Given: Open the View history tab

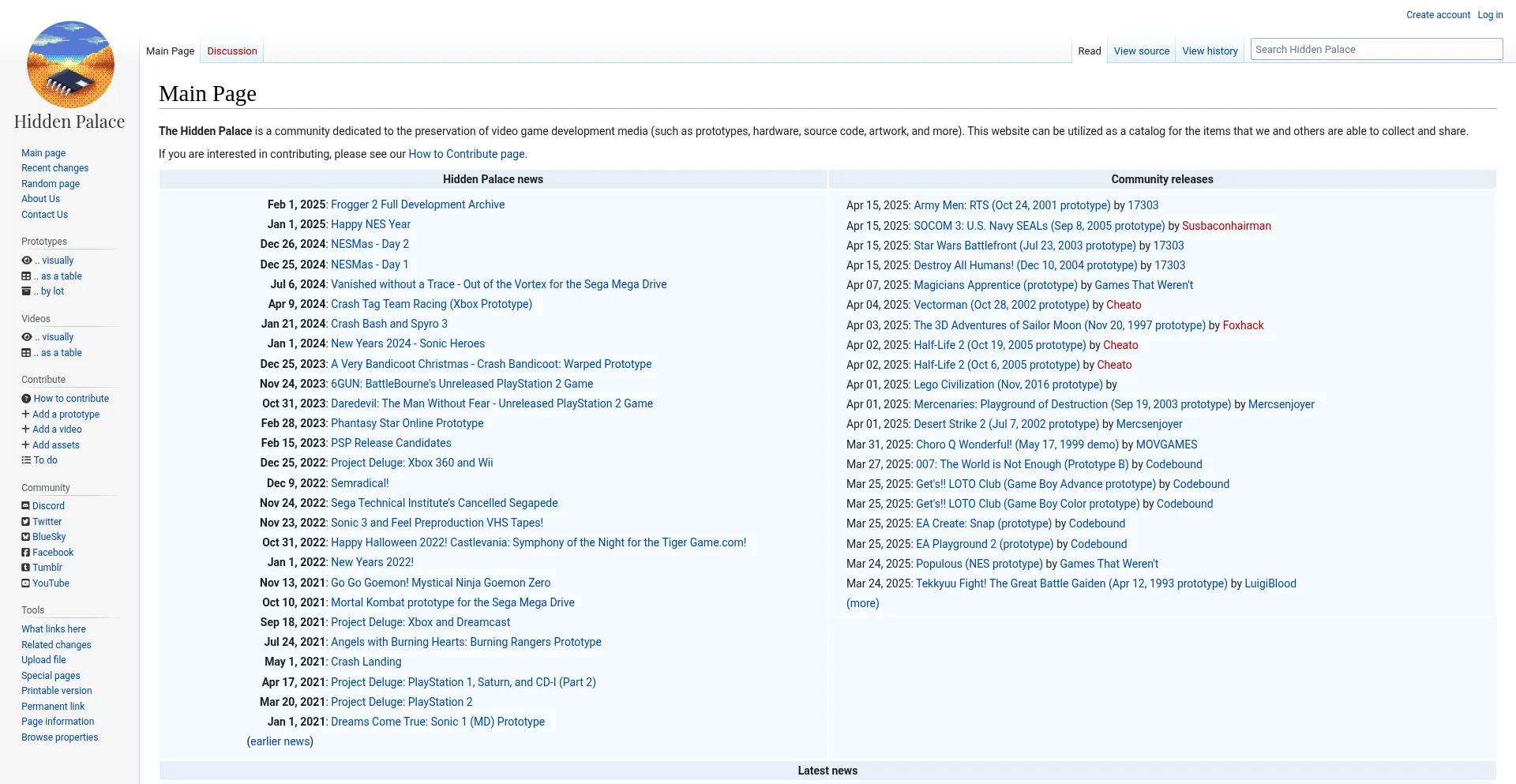Looking at the screenshot, I should (1210, 51).
